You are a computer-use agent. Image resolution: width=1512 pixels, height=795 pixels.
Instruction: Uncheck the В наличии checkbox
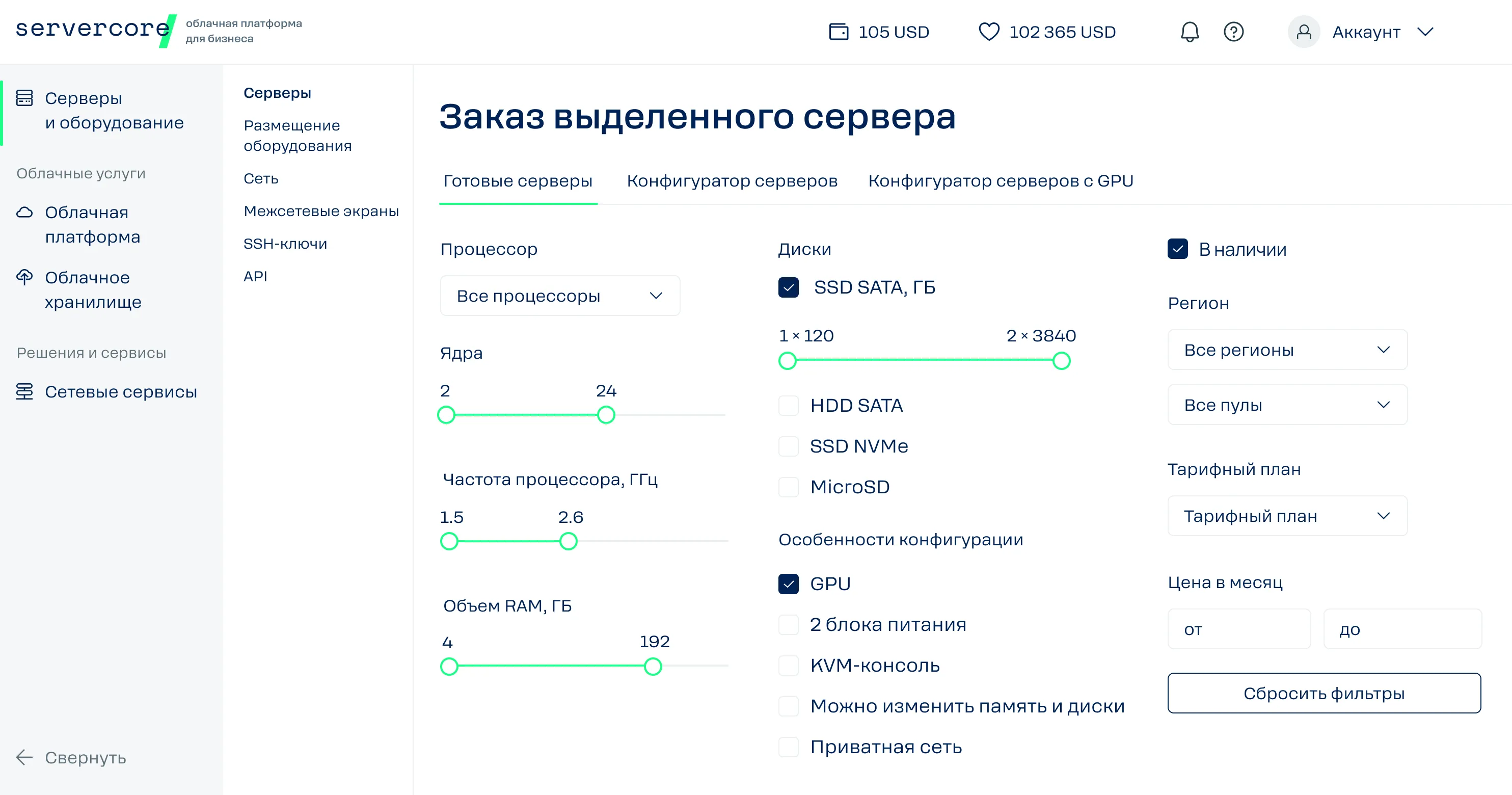coord(1177,249)
